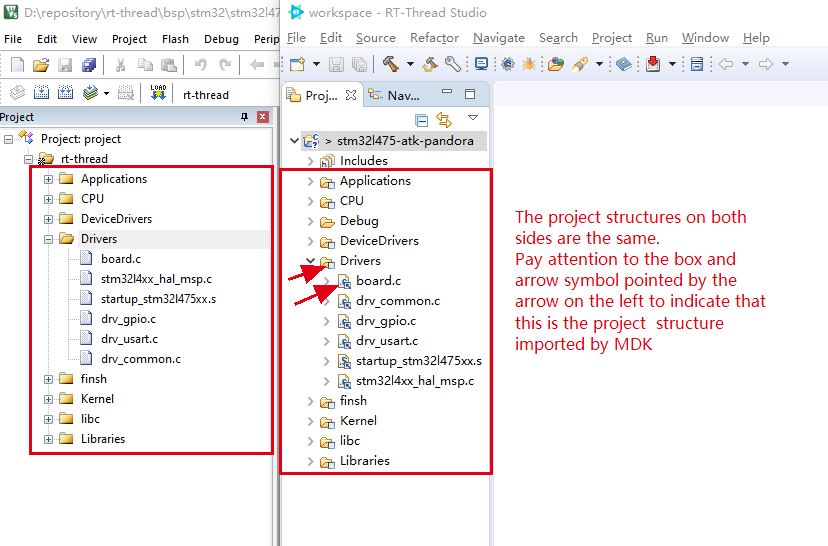
Task: Click Build target icon in Keil toolbar
Action: (41, 93)
